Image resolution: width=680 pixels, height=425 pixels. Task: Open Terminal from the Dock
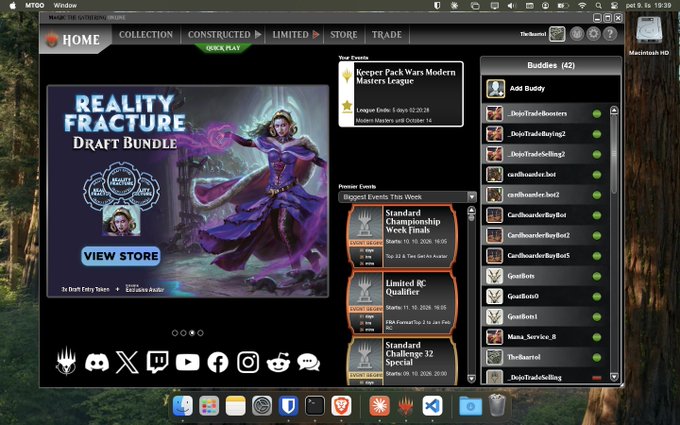[315, 406]
